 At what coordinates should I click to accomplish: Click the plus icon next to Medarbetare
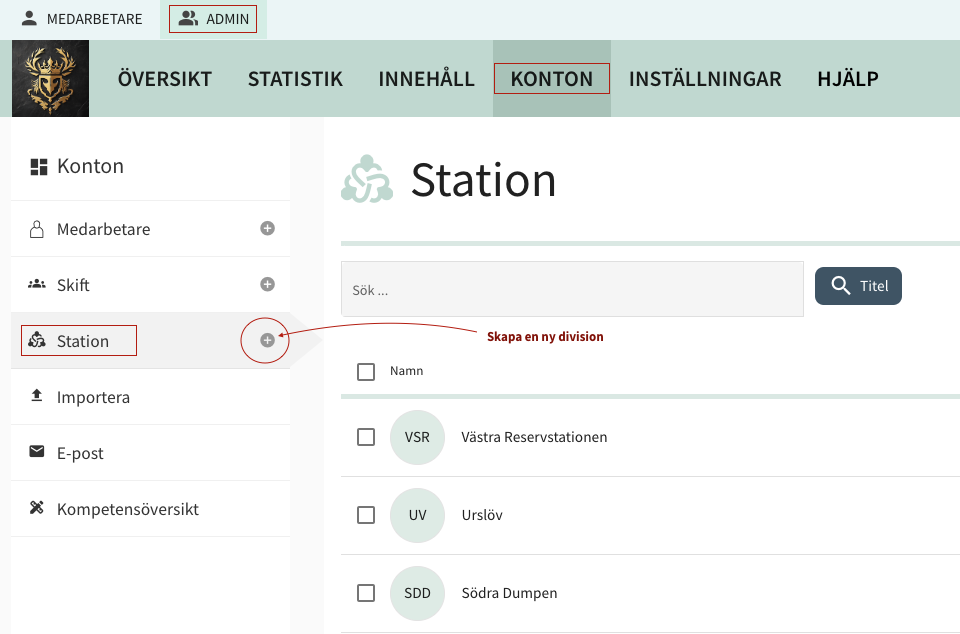pyautogui.click(x=267, y=229)
